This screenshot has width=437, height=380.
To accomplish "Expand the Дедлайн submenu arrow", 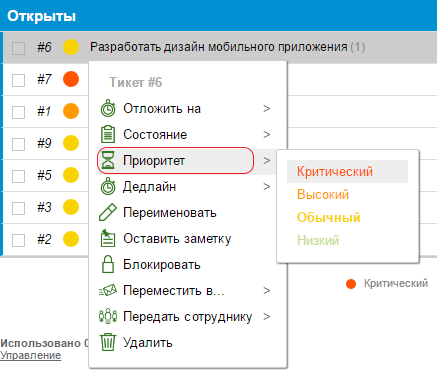I will (x=266, y=187).
